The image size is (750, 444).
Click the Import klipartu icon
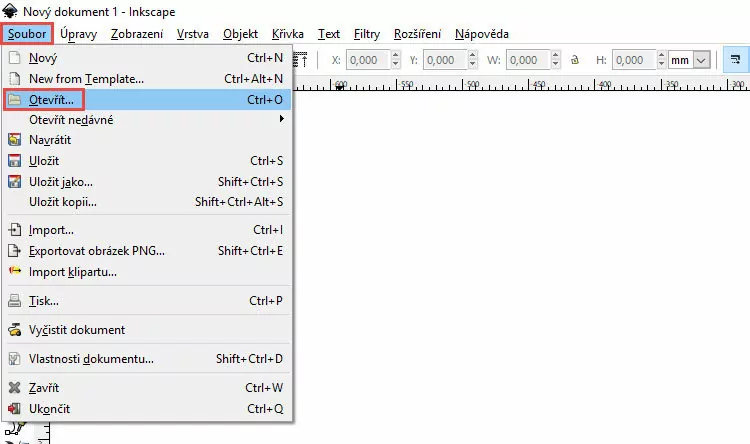click(x=14, y=271)
